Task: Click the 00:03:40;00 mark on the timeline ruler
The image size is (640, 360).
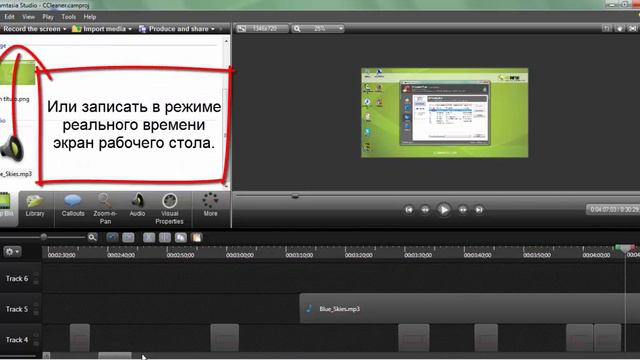Action: point(477,255)
